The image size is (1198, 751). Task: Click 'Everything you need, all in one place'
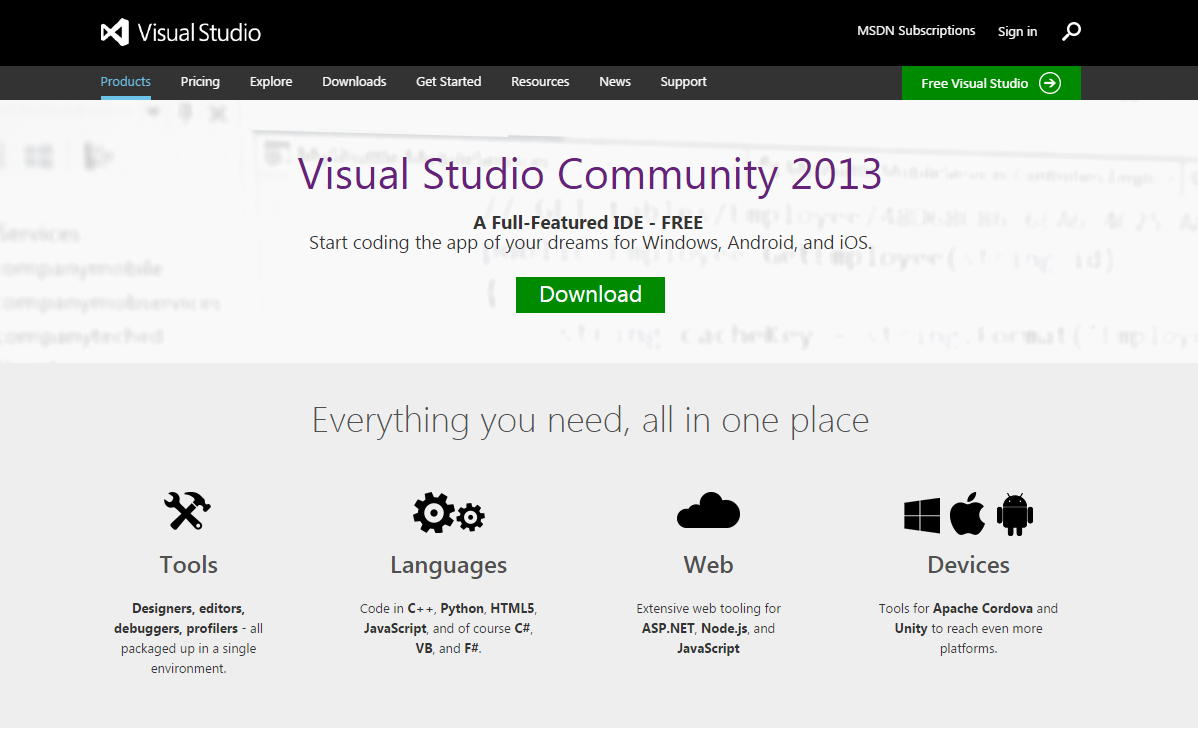(590, 421)
